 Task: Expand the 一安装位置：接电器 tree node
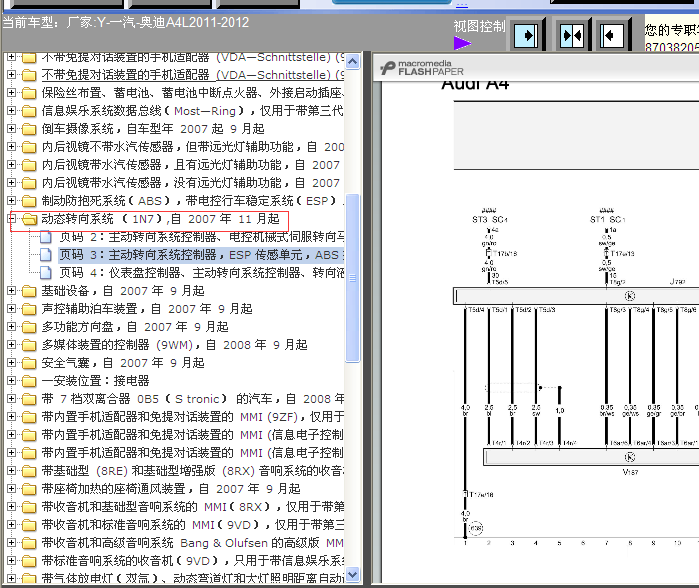coord(12,381)
